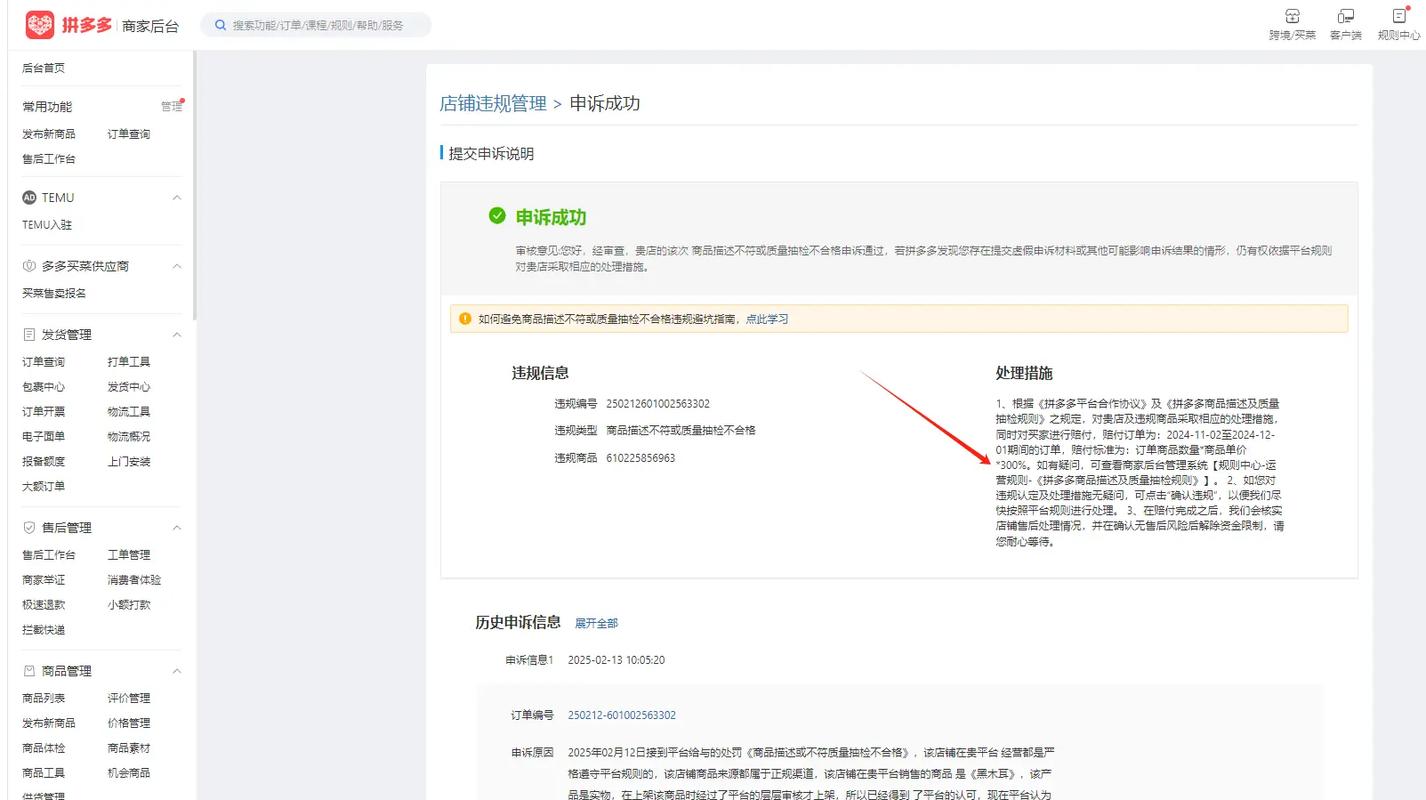
Task: Collapse the 发货管理 section chevron
Action: click(177, 335)
